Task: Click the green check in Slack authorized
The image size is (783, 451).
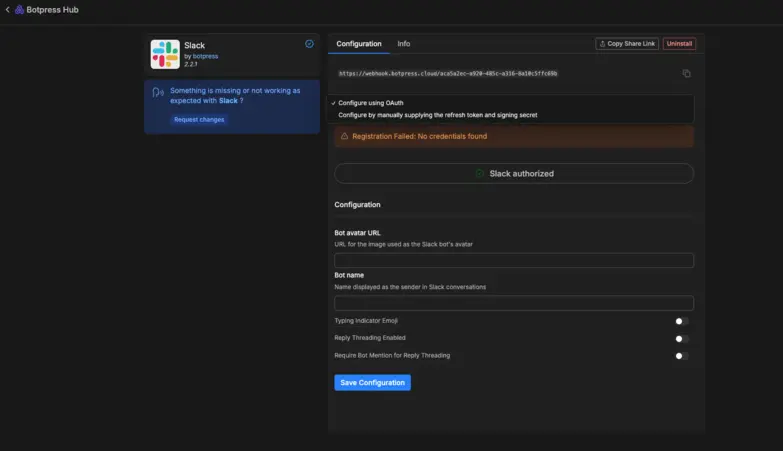Action: 479,173
